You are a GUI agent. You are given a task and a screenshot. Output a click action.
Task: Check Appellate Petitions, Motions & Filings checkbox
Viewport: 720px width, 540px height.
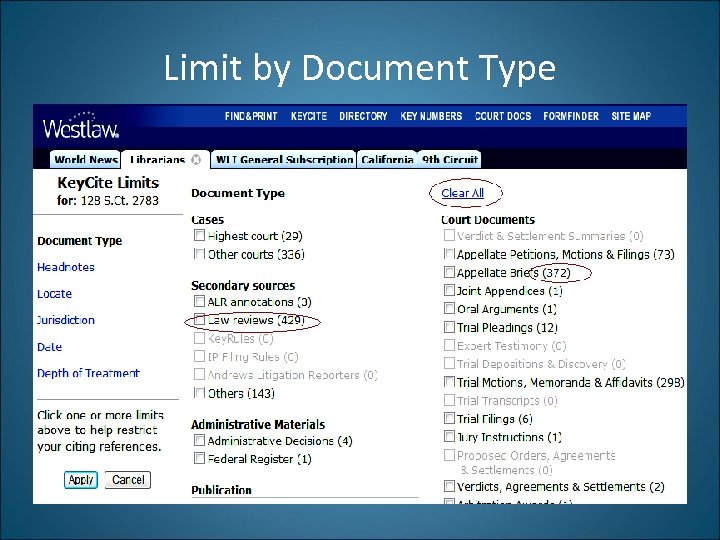tap(449, 253)
